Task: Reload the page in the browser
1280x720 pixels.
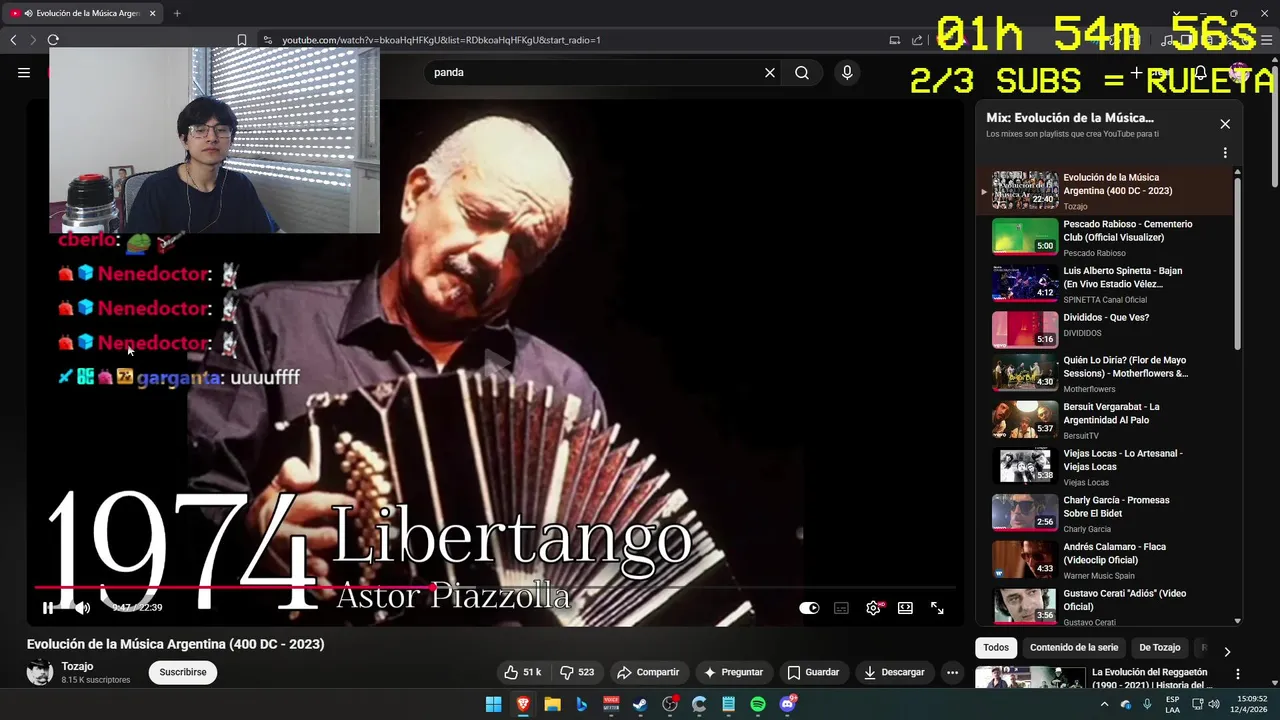Action: tap(53, 40)
